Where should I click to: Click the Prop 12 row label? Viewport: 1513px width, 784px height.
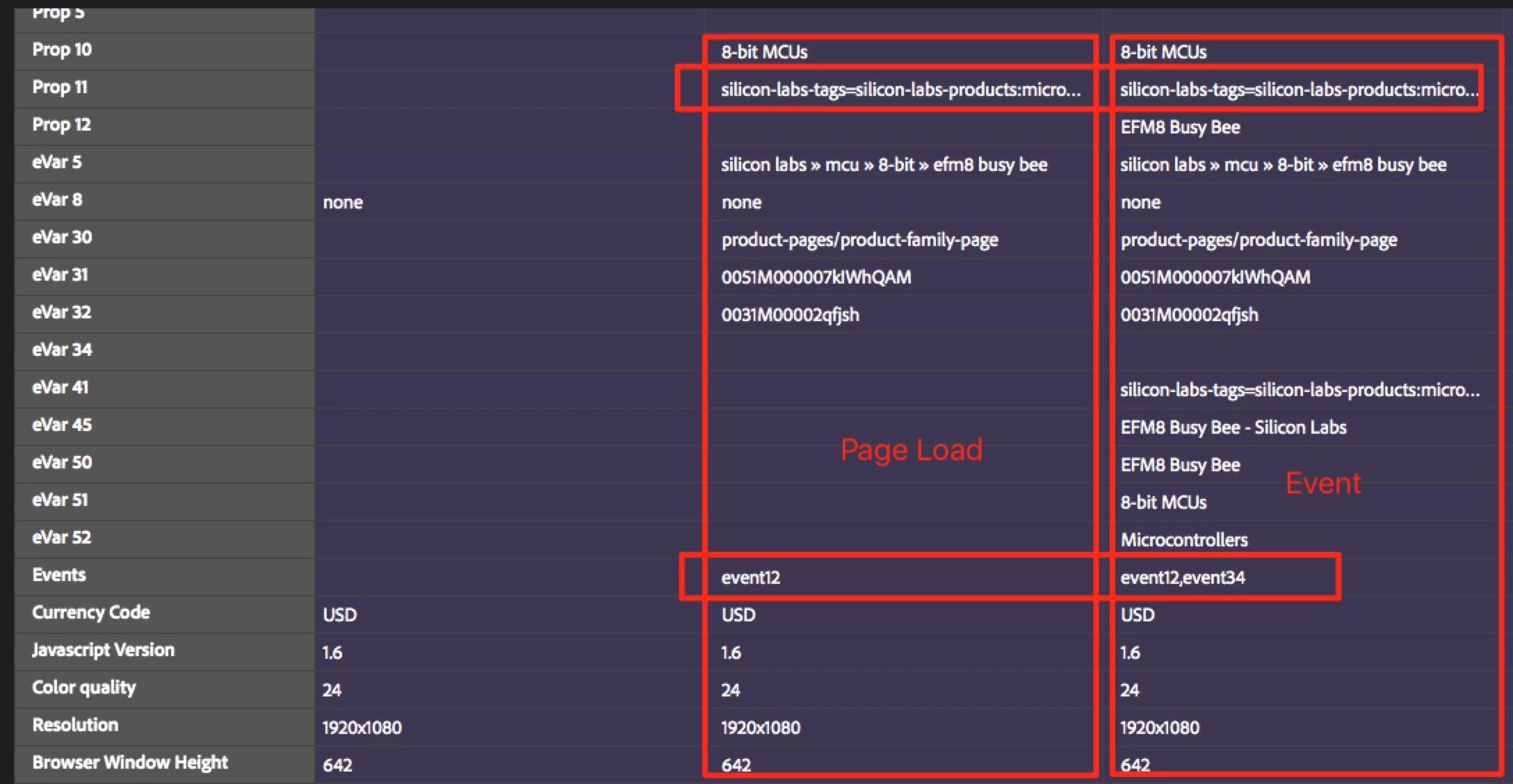[61, 125]
